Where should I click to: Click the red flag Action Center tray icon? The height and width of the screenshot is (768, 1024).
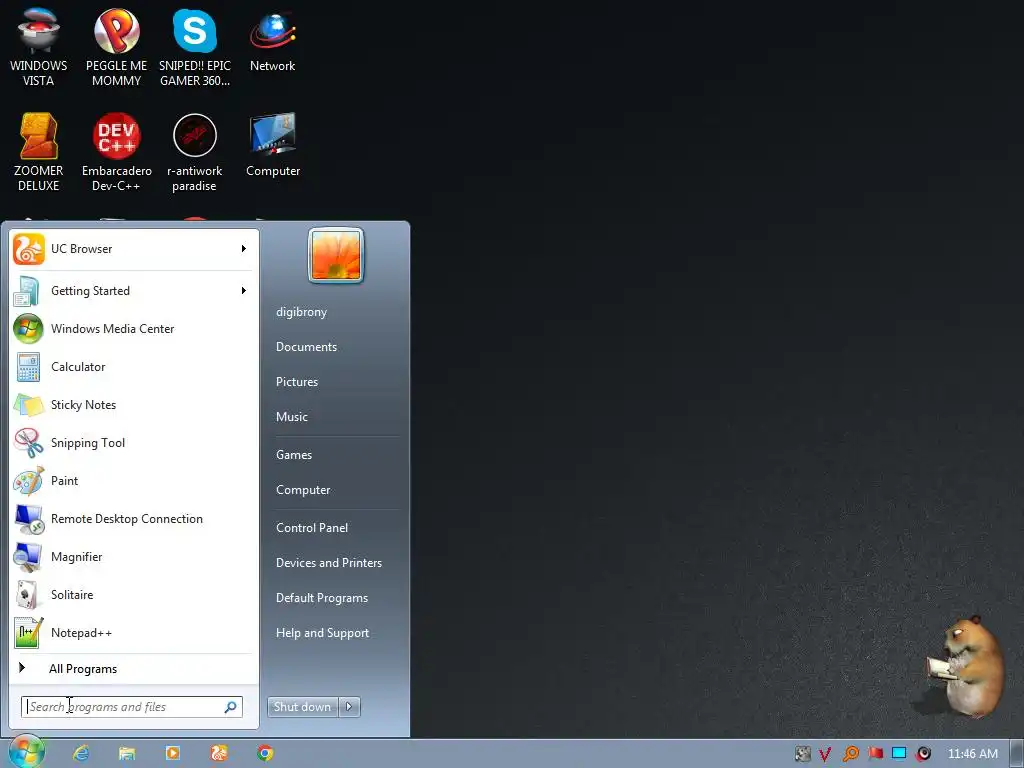(875, 754)
